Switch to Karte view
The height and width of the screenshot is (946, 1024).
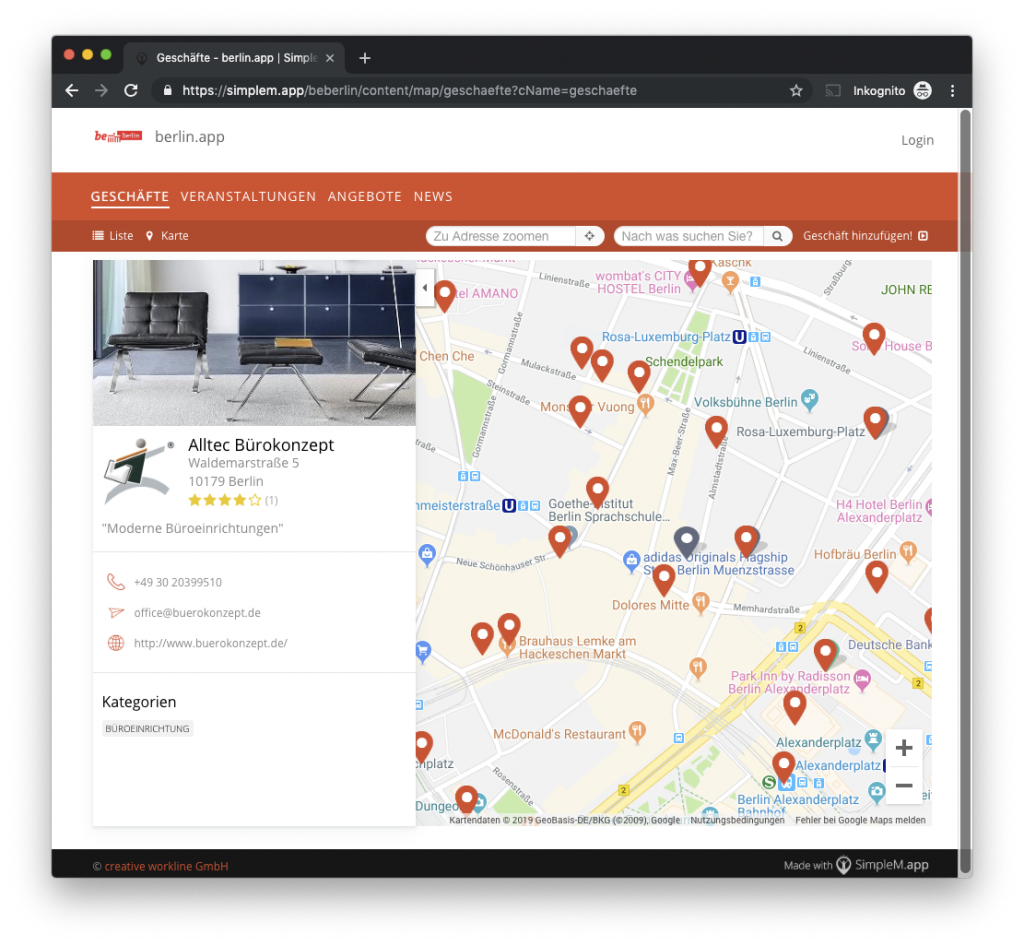click(167, 236)
